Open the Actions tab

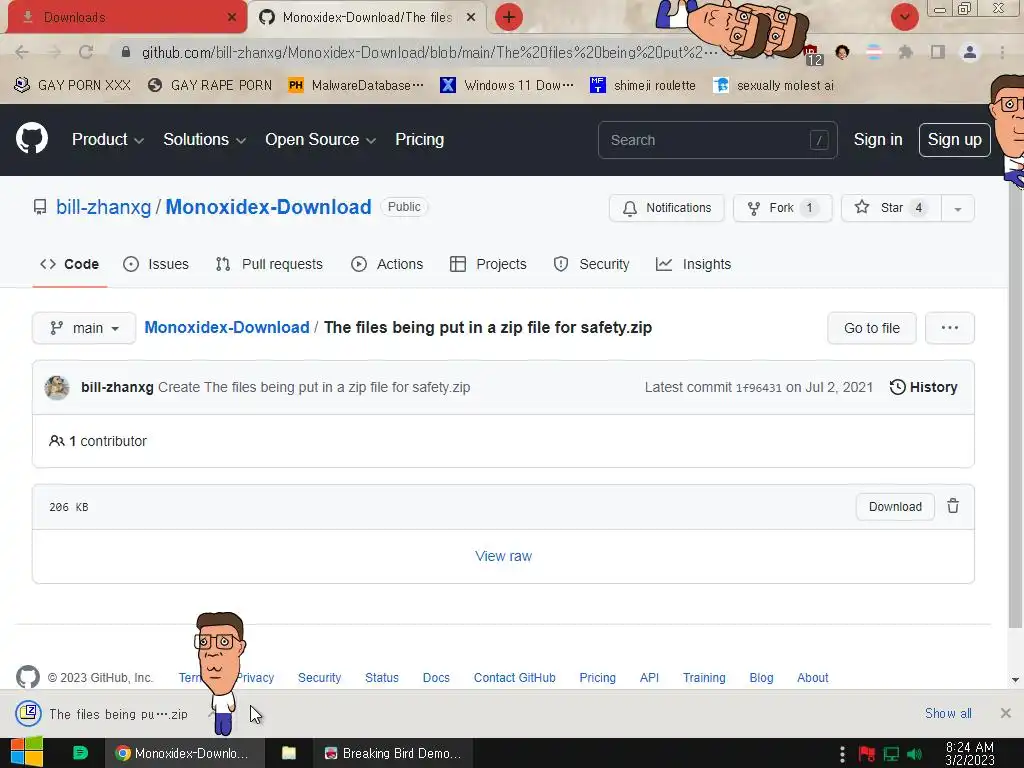[x=387, y=264]
